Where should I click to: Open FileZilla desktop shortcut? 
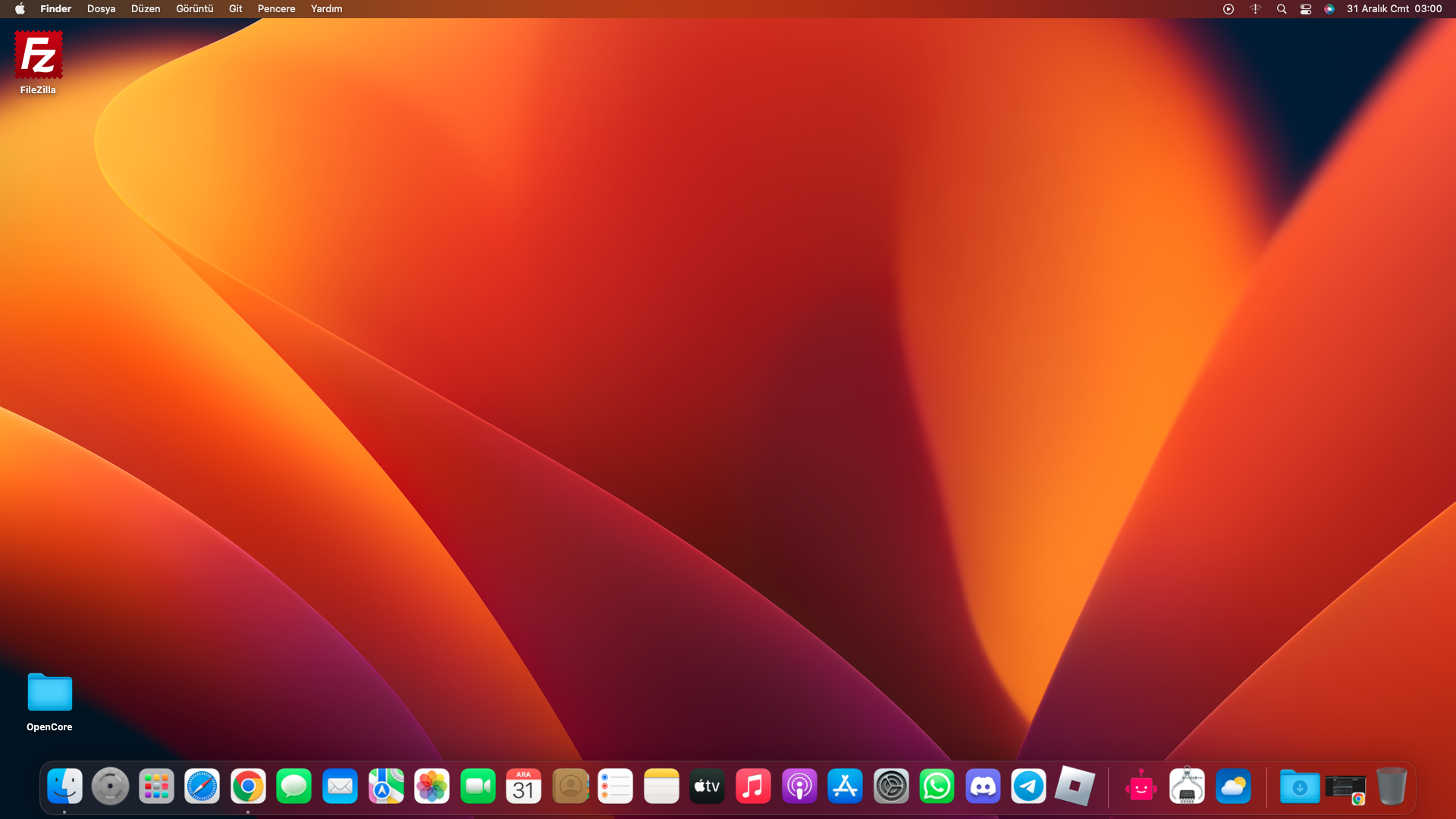pos(38,55)
